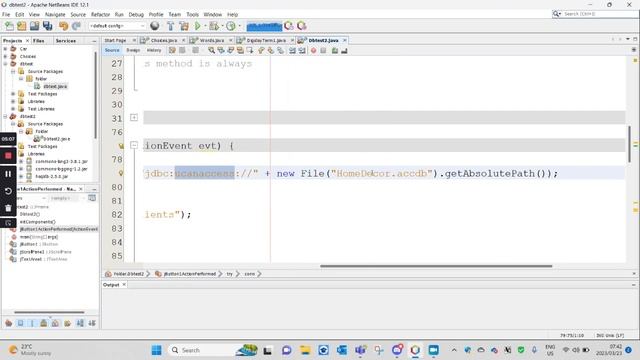
Task: Click the Undo toolbar icon
Action: click(63, 26)
